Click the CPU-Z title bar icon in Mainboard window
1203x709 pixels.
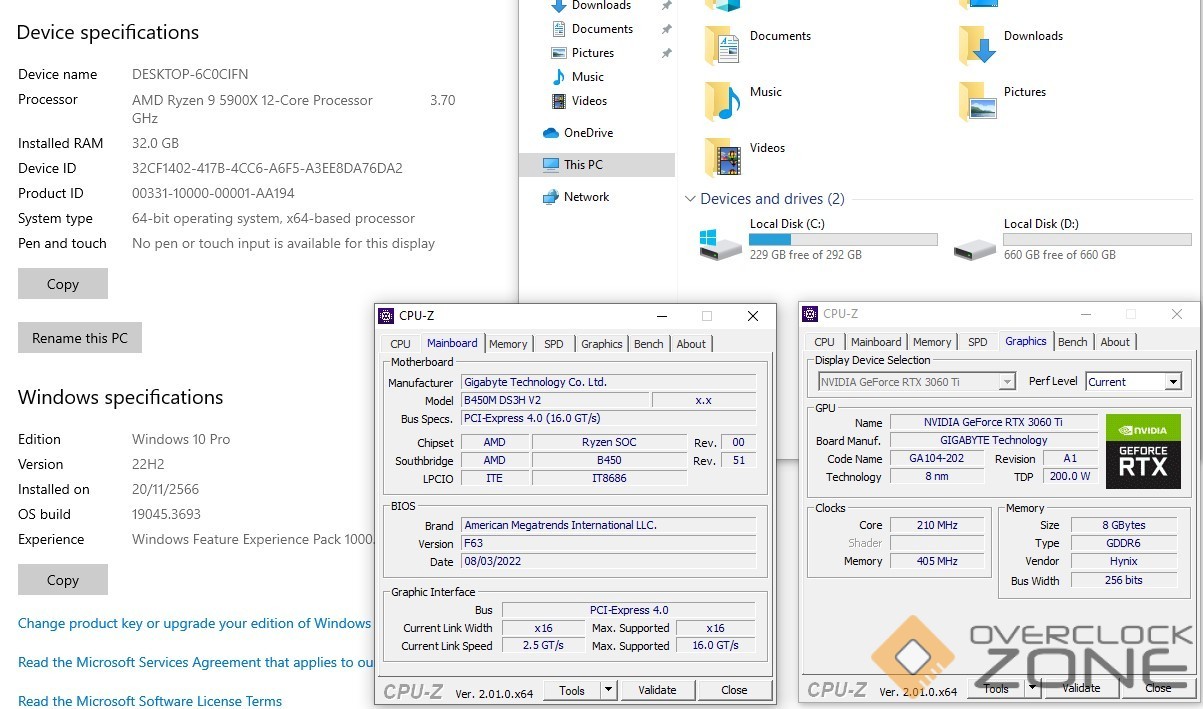(x=386, y=316)
